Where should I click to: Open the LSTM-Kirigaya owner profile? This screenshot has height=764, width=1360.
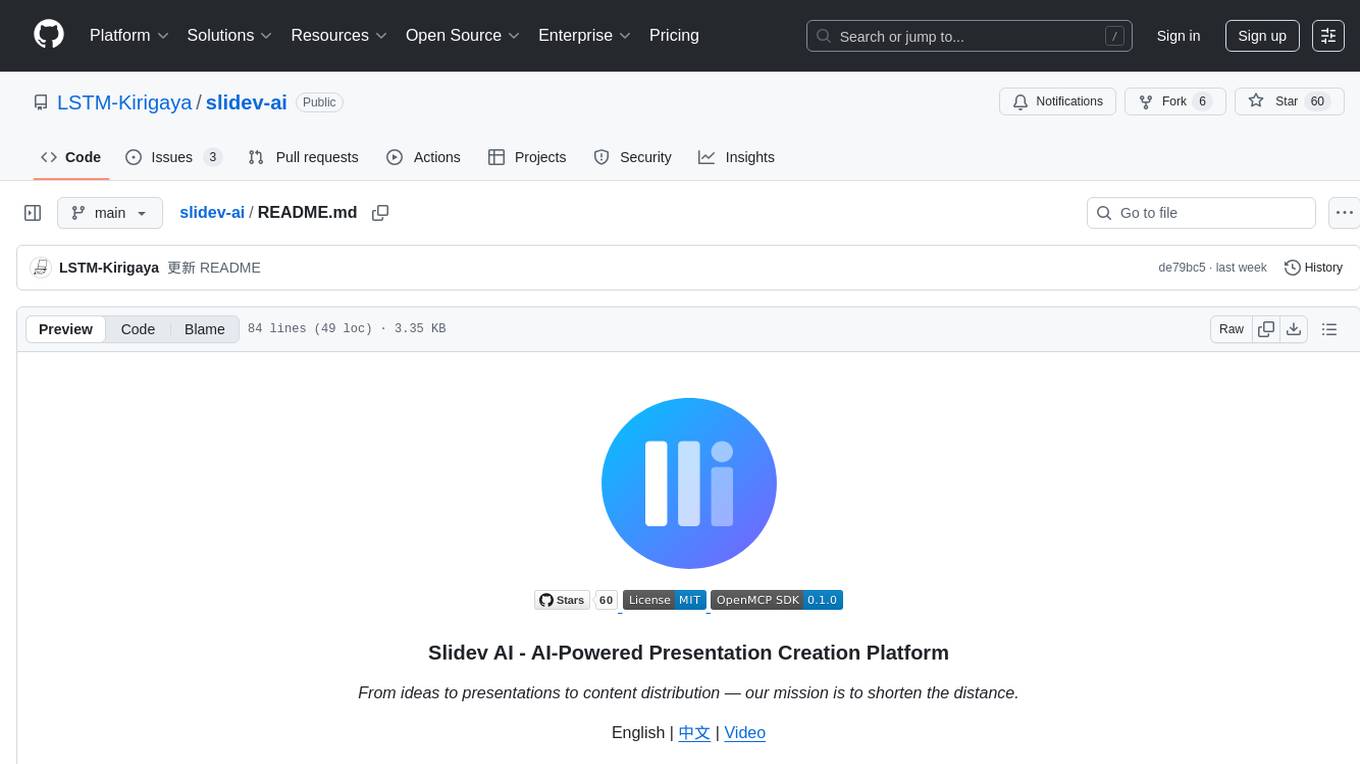point(125,102)
